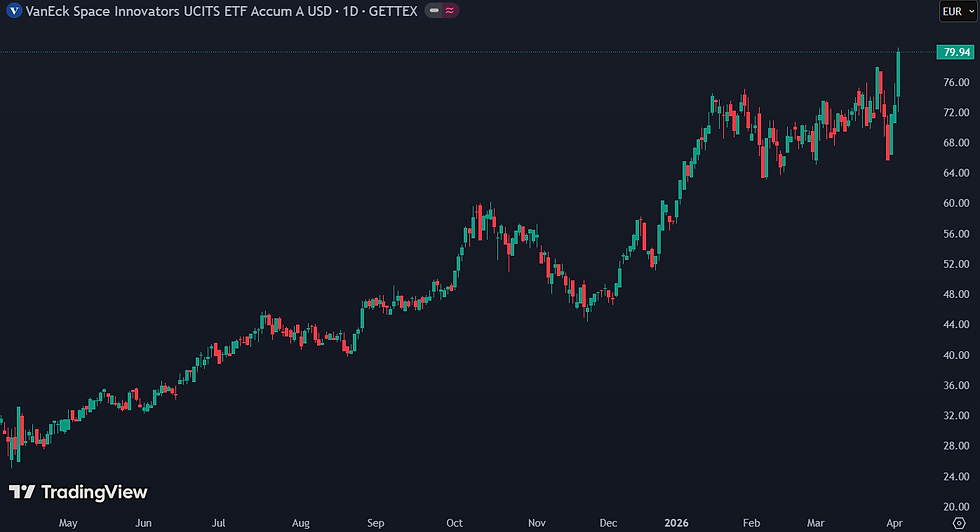Click the Dec label on time axis
This screenshot has height=532, width=980.
coord(608,523)
